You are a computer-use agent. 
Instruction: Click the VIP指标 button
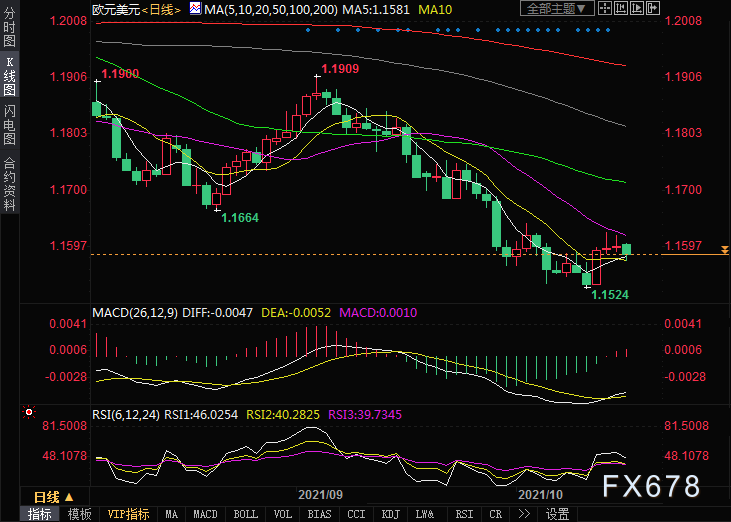[x=128, y=514]
